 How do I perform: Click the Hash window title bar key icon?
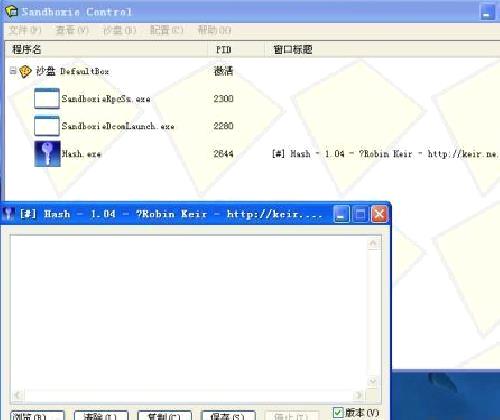8,214
